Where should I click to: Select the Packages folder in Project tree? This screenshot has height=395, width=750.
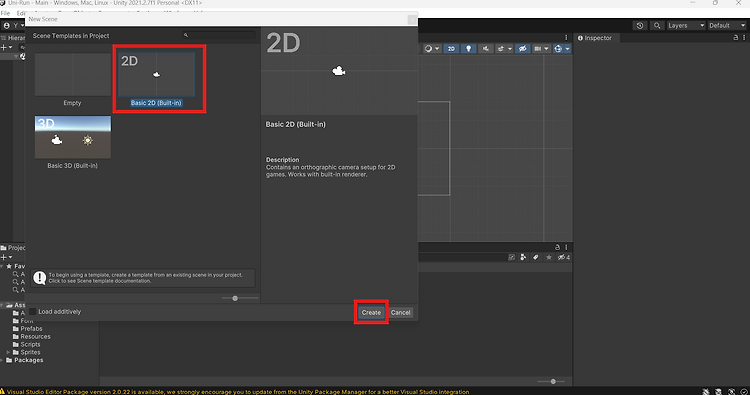[x=28, y=360]
